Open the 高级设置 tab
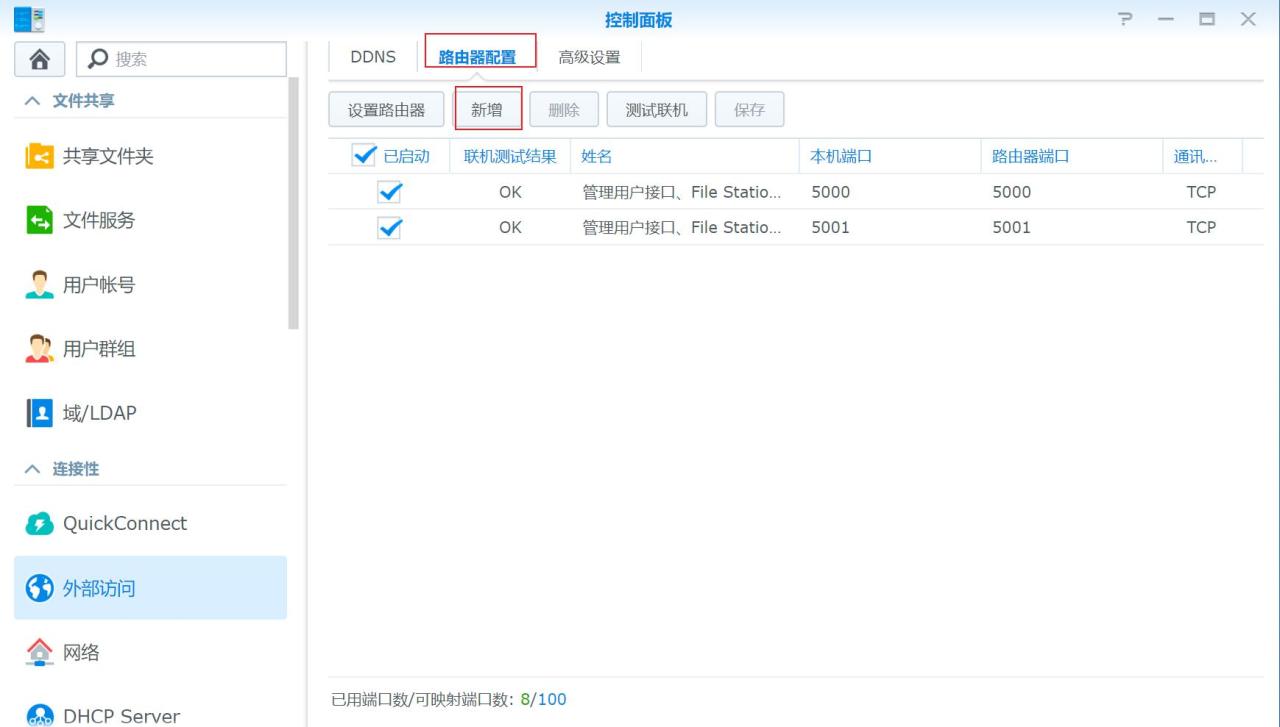Image resolution: width=1280 pixels, height=727 pixels. 589,57
